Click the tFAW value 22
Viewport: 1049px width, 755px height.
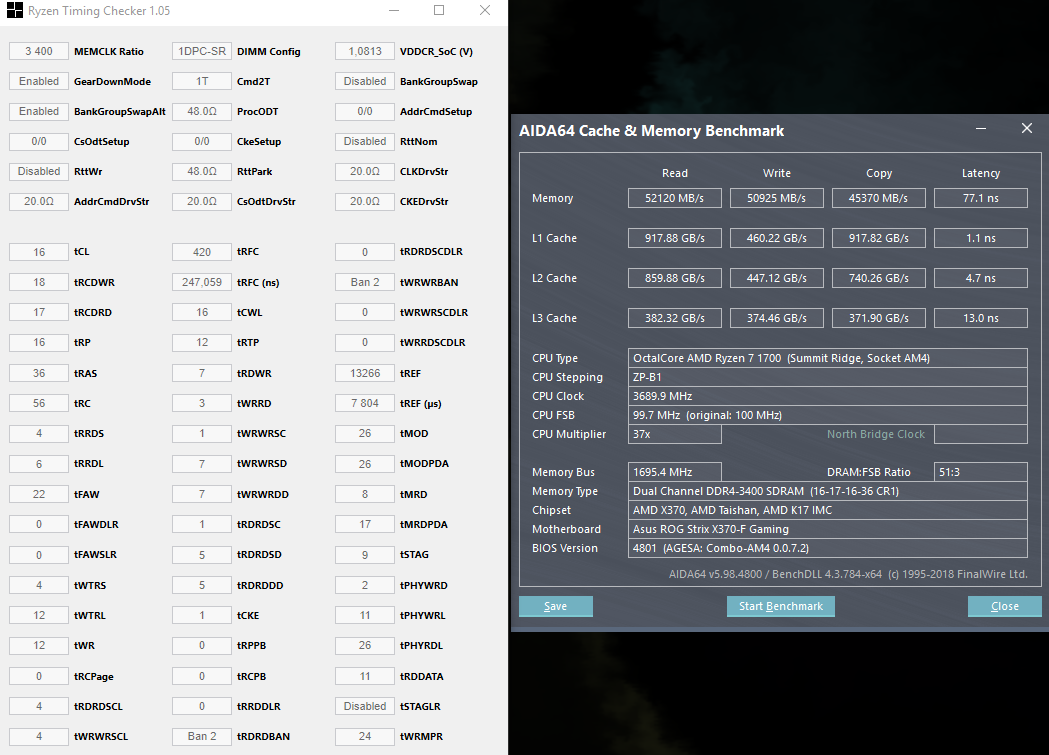[39, 494]
